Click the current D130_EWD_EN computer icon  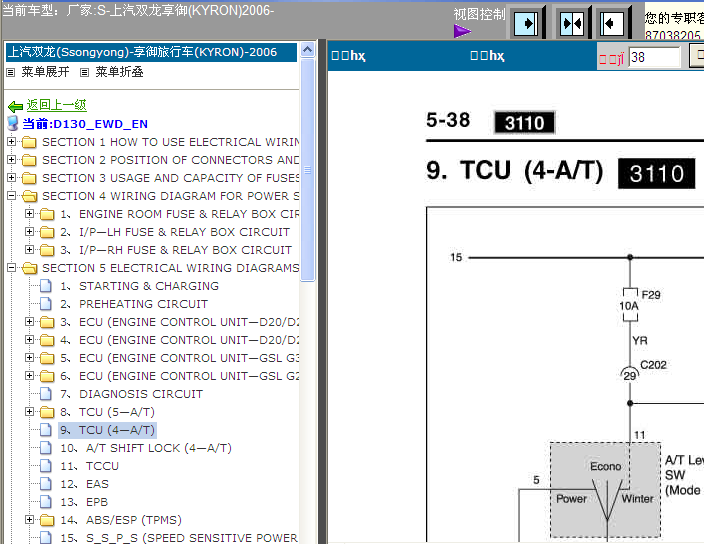click(13, 123)
